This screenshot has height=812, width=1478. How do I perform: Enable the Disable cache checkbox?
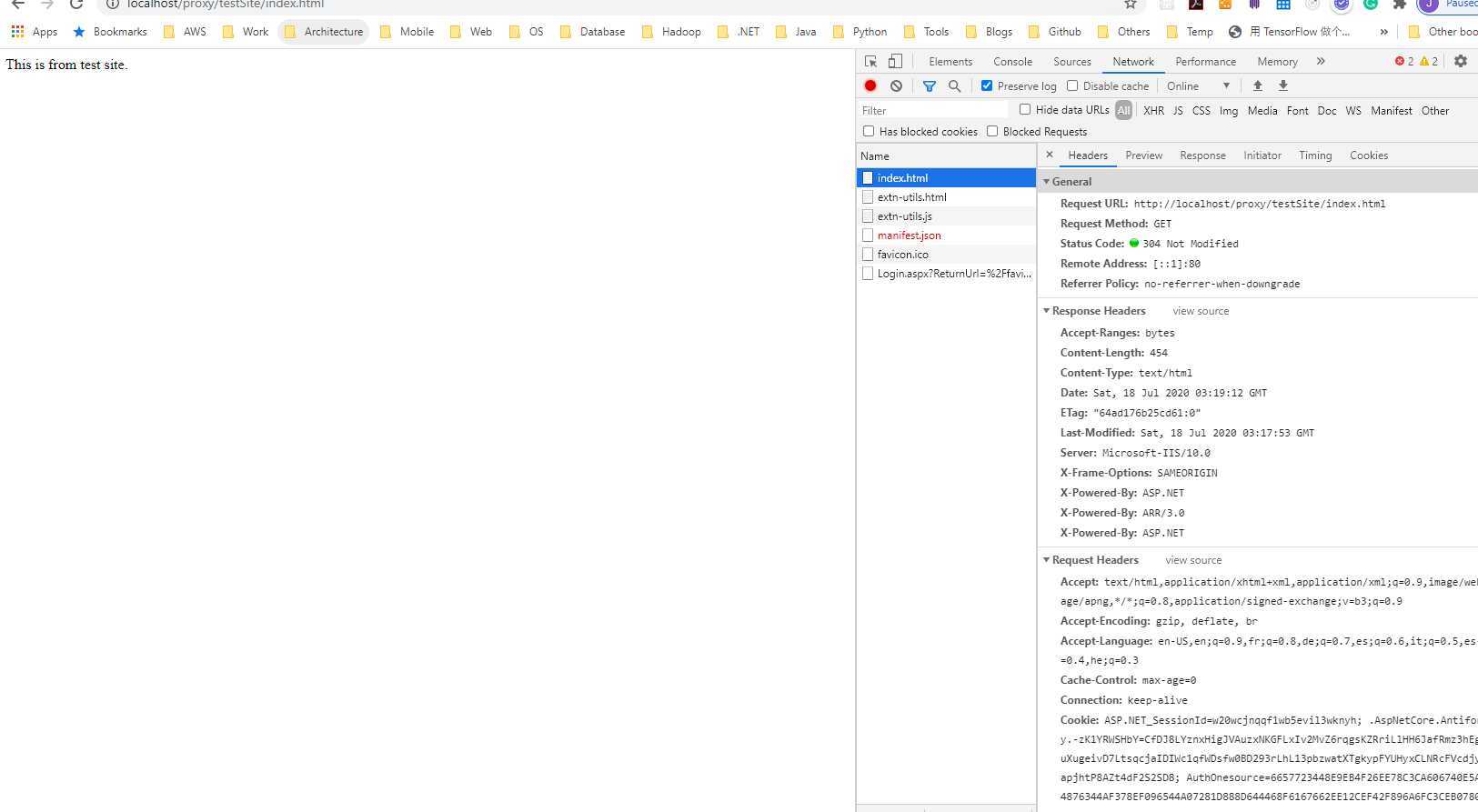click(x=1072, y=85)
